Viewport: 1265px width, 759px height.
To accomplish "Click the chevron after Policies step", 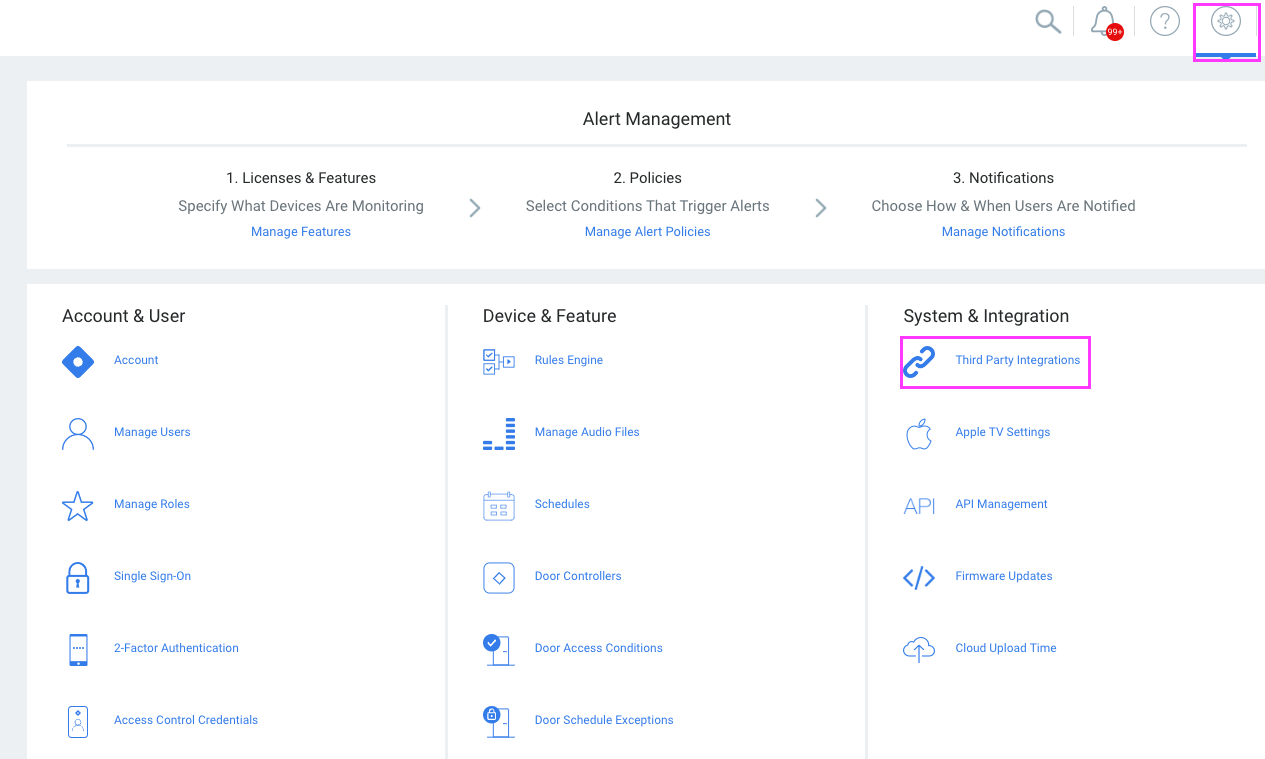I will pyautogui.click(x=820, y=207).
